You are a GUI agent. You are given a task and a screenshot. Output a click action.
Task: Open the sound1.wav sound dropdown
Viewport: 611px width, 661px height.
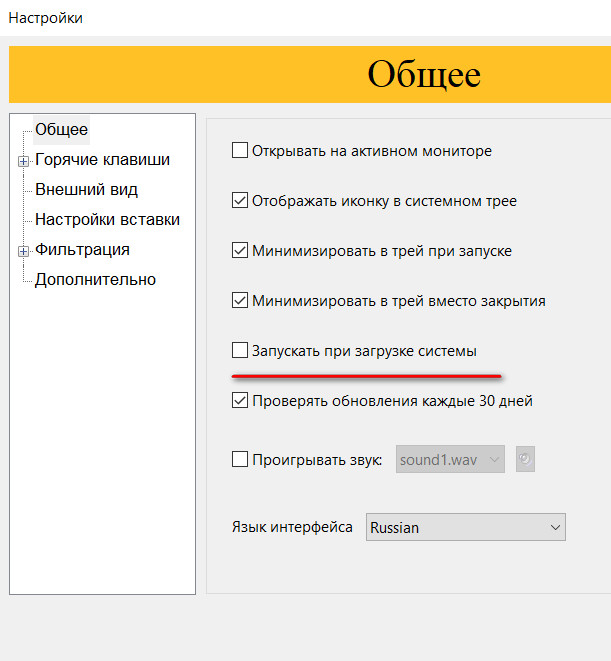tap(450, 460)
